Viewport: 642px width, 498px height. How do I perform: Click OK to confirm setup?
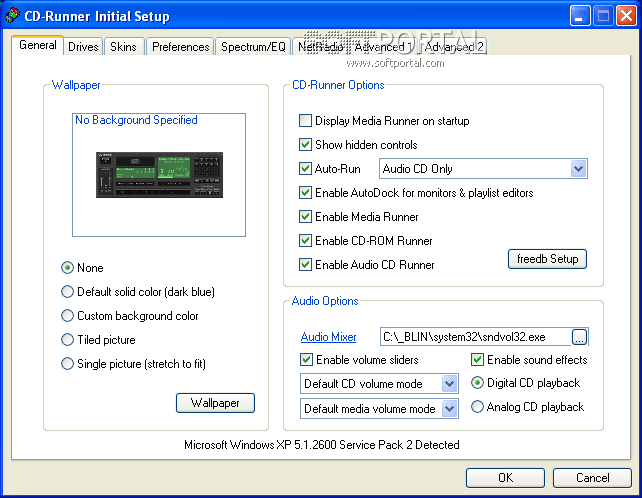tap(505, 478)
